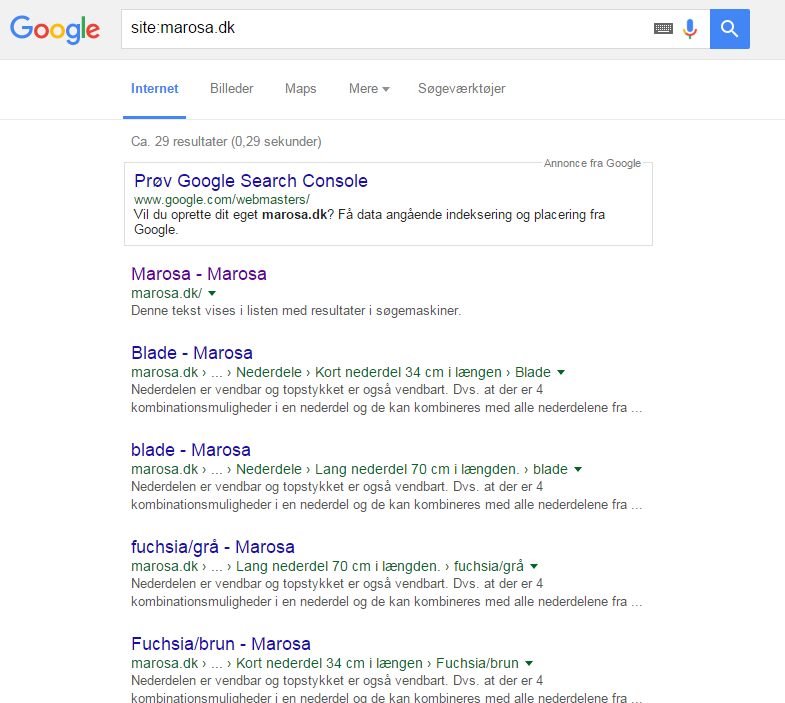This screenshot has height=703, width=785.
Task: Click the blue search magnifier button
Action: click(x=729, y=29)
